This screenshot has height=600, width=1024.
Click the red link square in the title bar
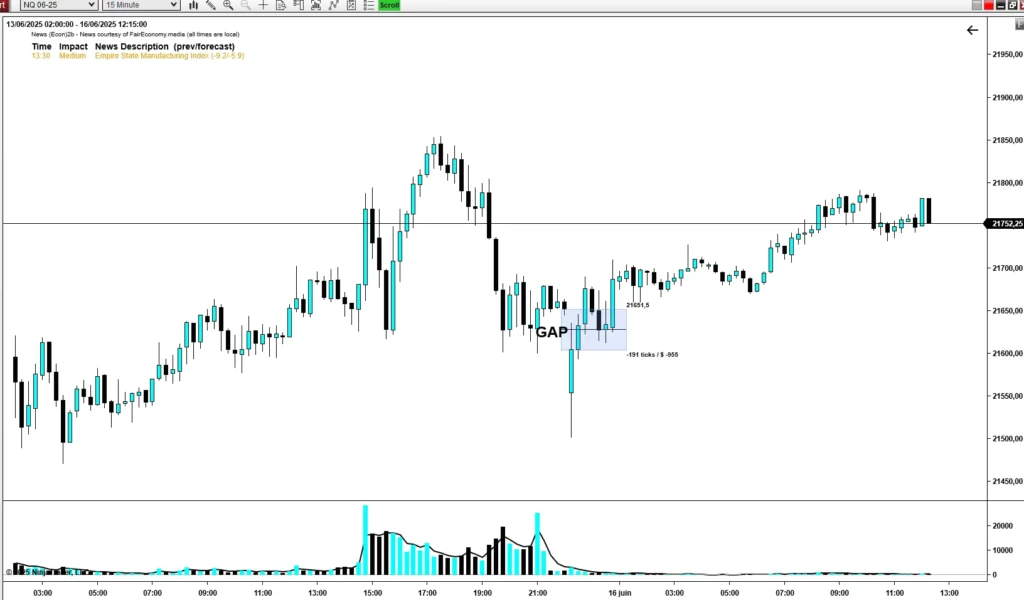pos(988,5)
